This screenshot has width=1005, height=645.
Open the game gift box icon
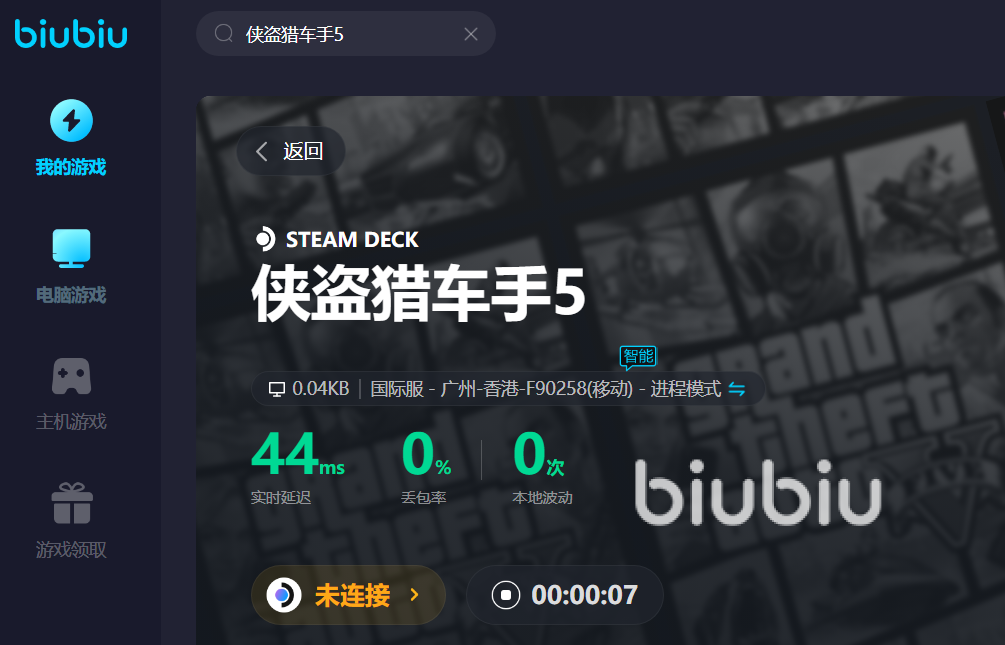tap(72, 503)
